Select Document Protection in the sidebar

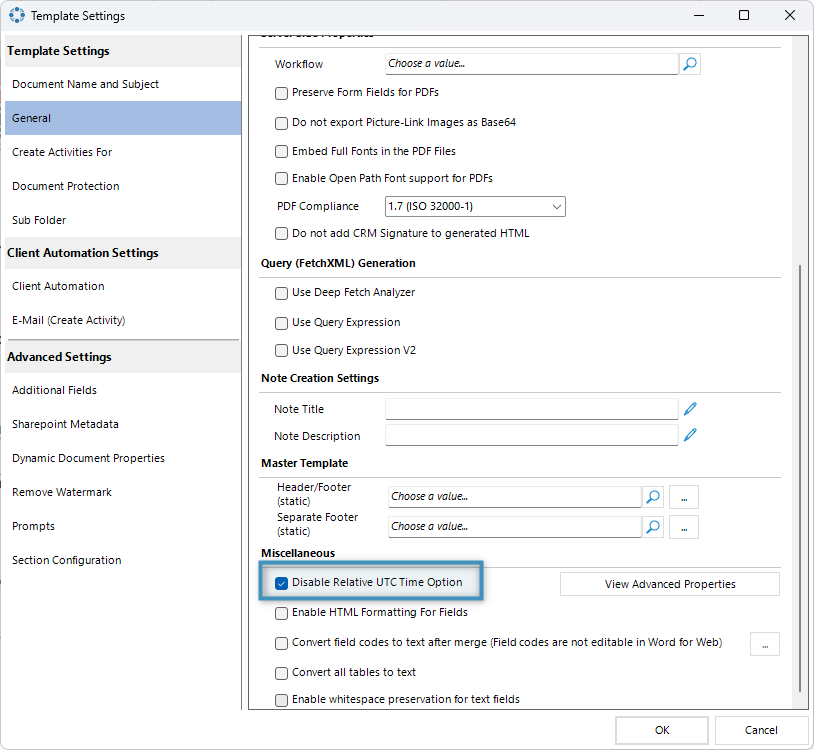[66, 186]
